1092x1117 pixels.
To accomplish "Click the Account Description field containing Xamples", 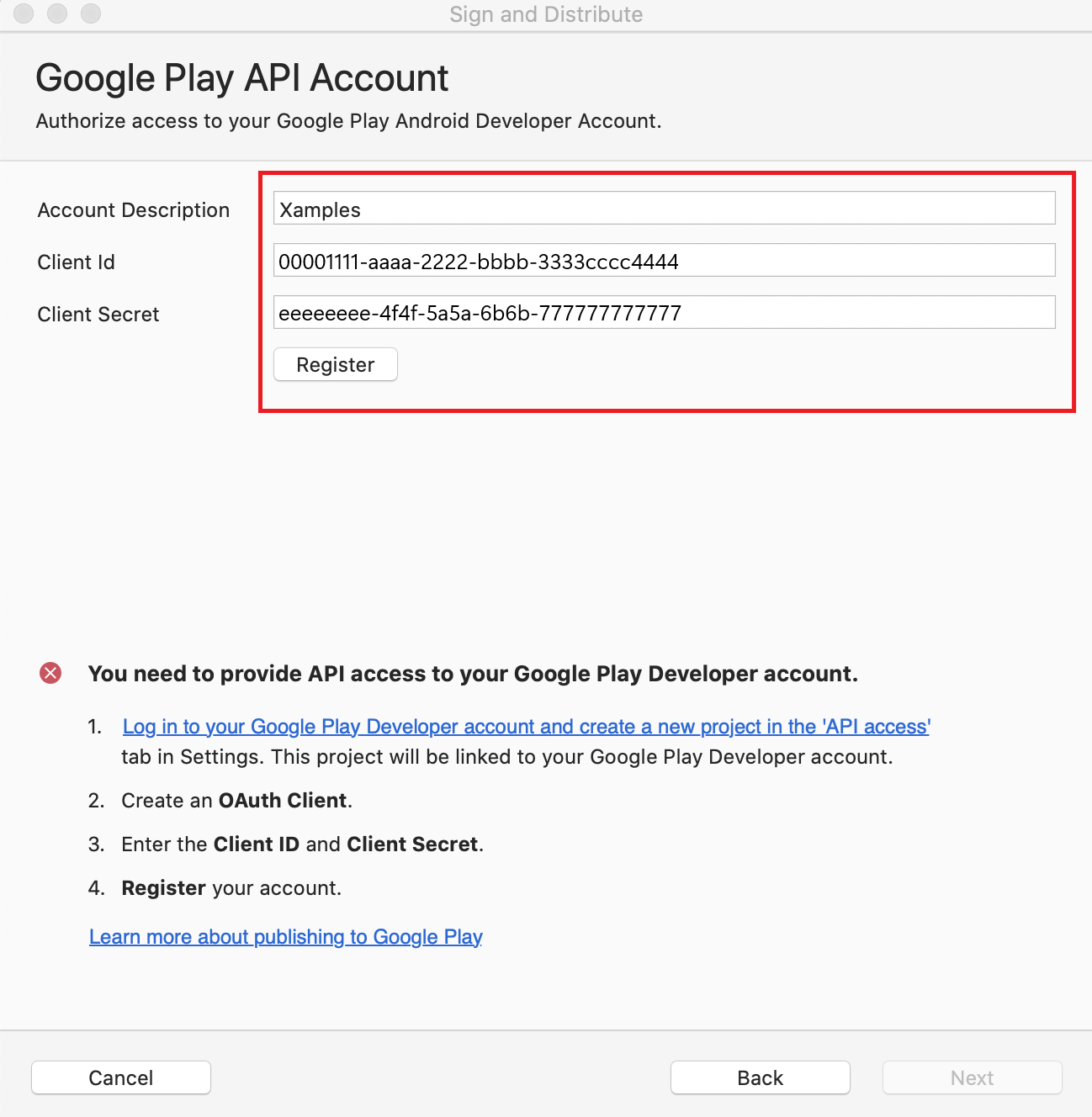I will [663, 209].
